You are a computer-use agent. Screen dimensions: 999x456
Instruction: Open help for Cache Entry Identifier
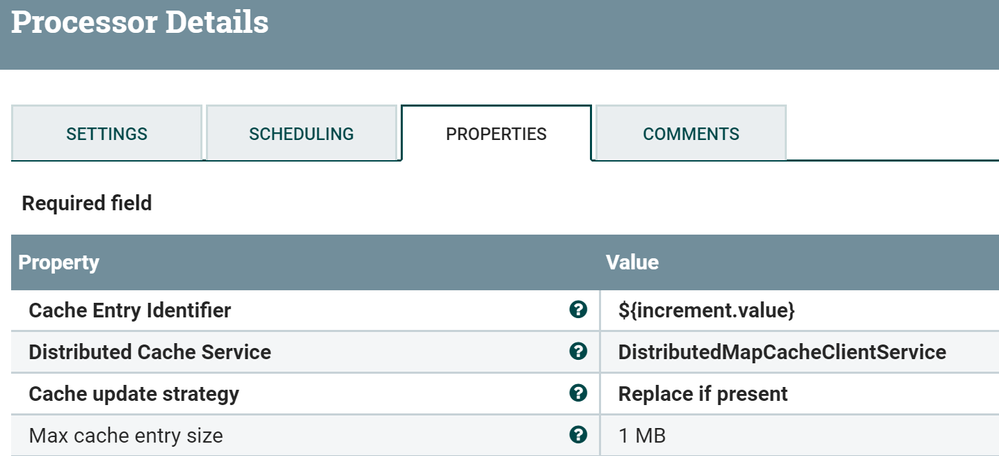tap(577, 311)
